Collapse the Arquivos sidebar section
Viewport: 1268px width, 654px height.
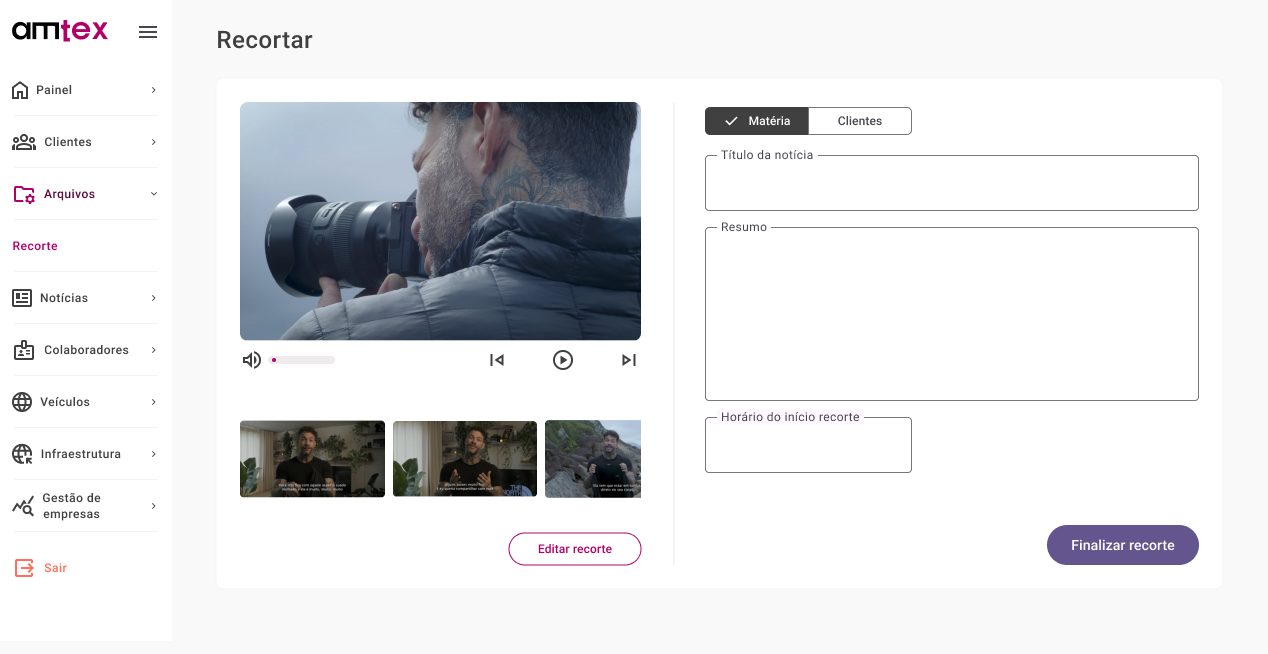[x=153, y=194]
